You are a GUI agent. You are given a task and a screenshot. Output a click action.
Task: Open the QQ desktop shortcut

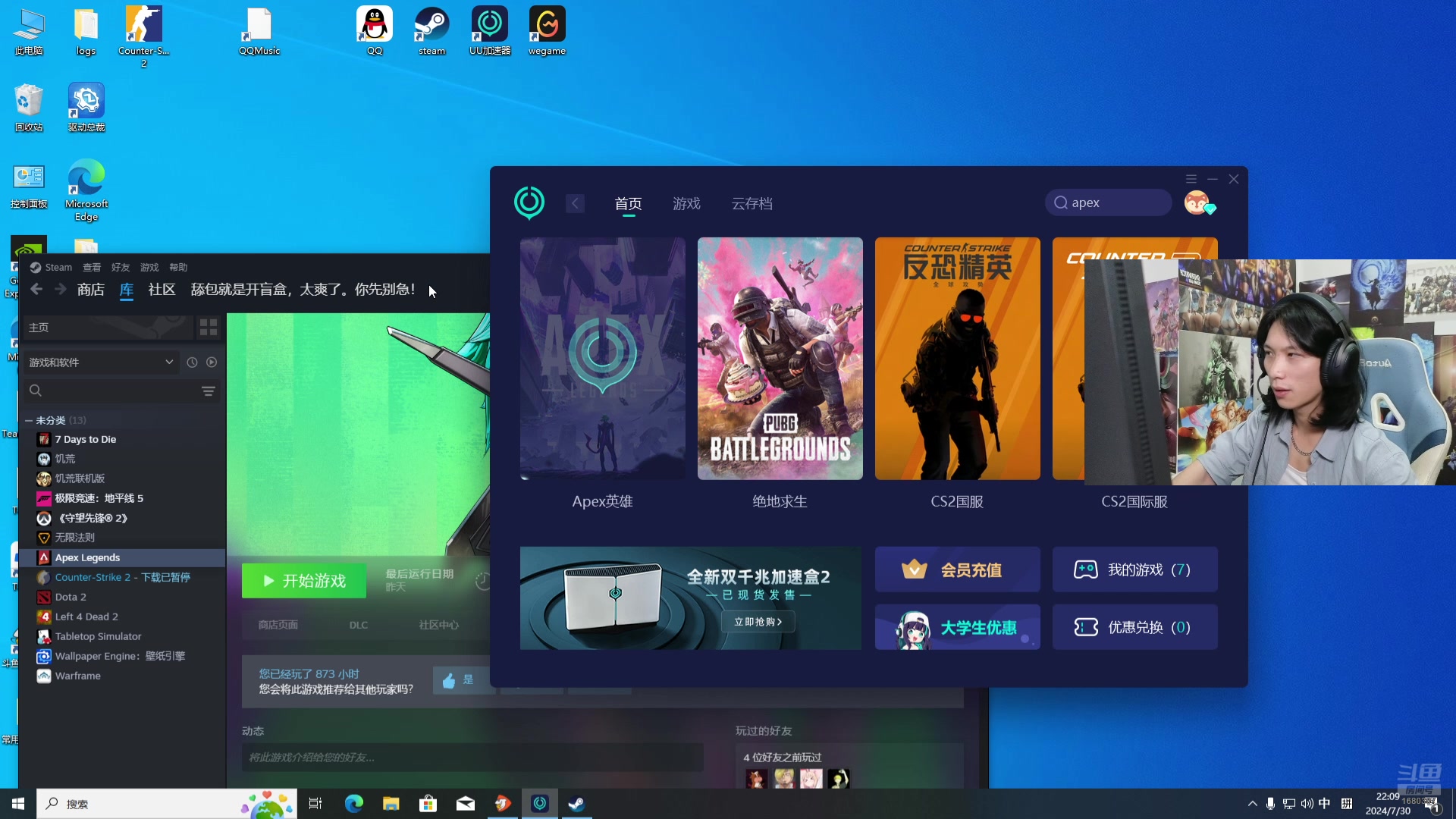click(375, 31)
